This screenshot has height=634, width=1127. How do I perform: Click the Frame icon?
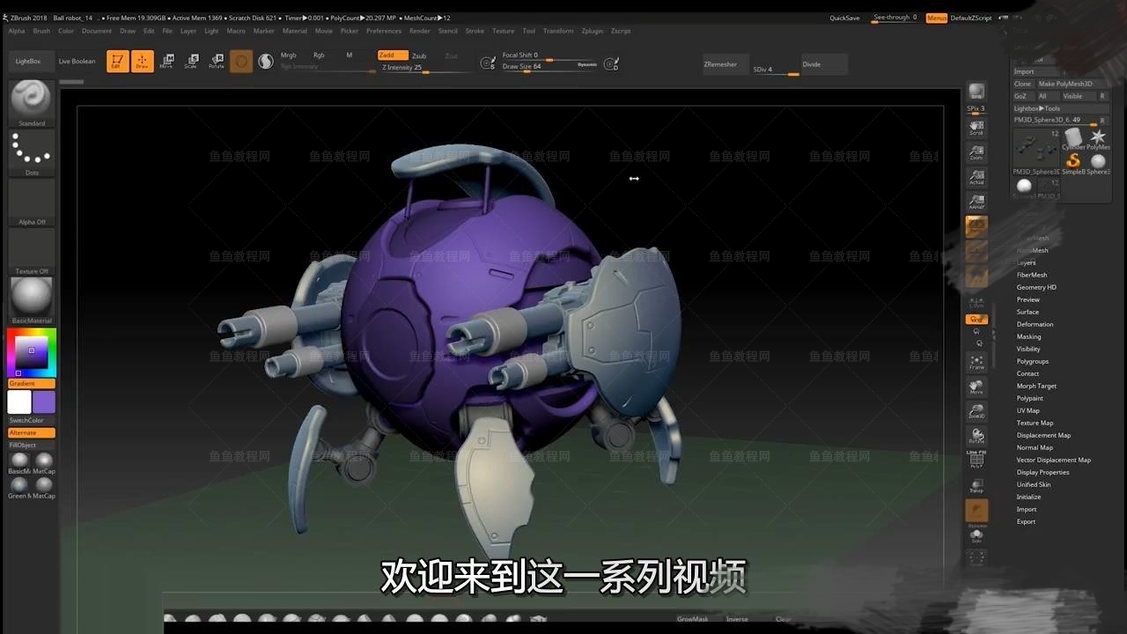point(976,362)
